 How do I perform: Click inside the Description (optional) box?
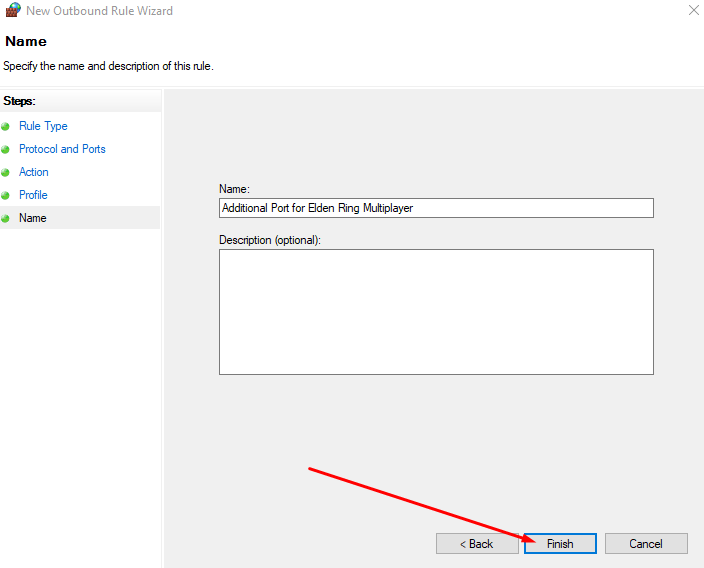point(436,312)
